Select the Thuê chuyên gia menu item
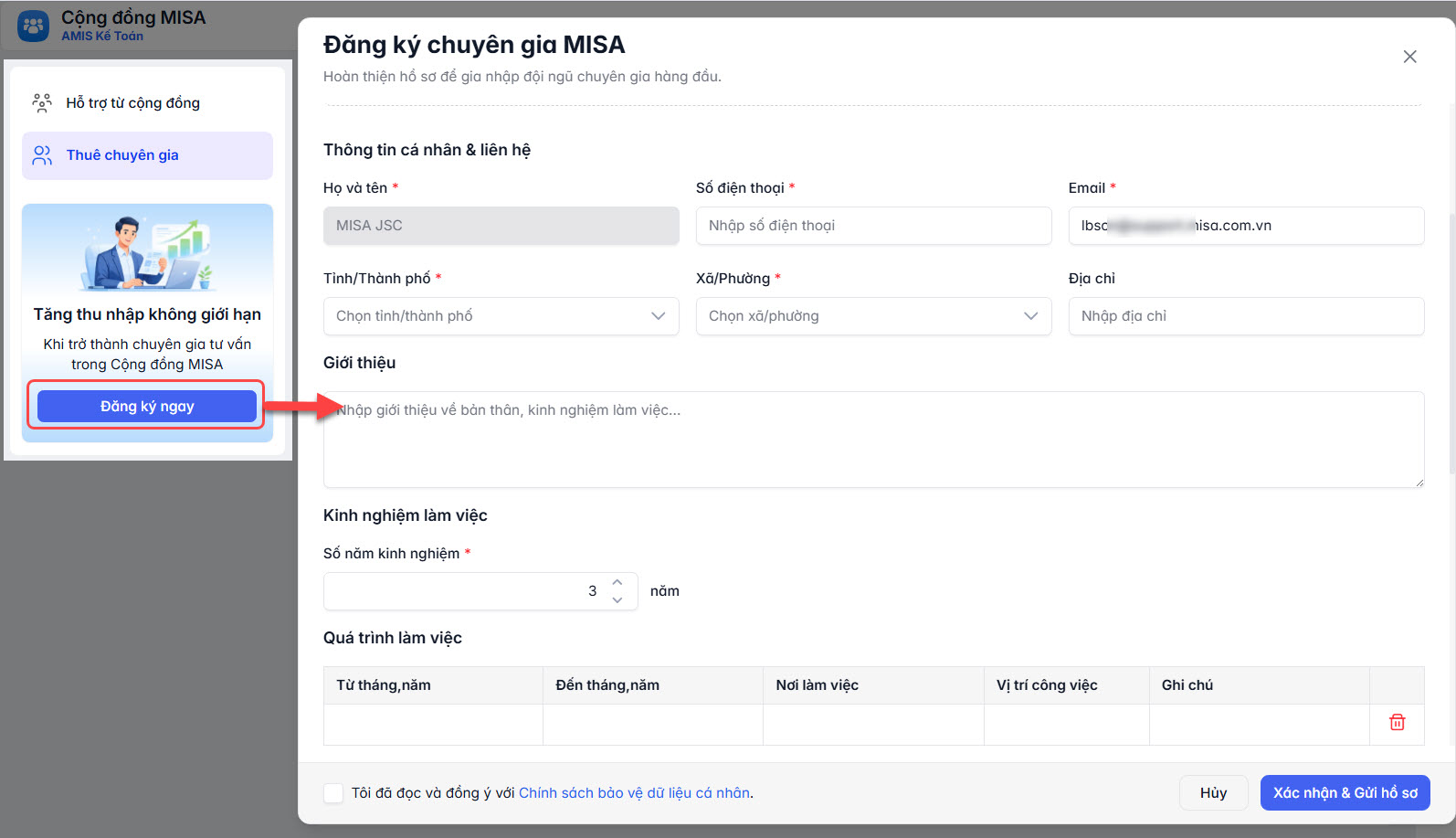Screen dimensions: 1456x838 147,155
